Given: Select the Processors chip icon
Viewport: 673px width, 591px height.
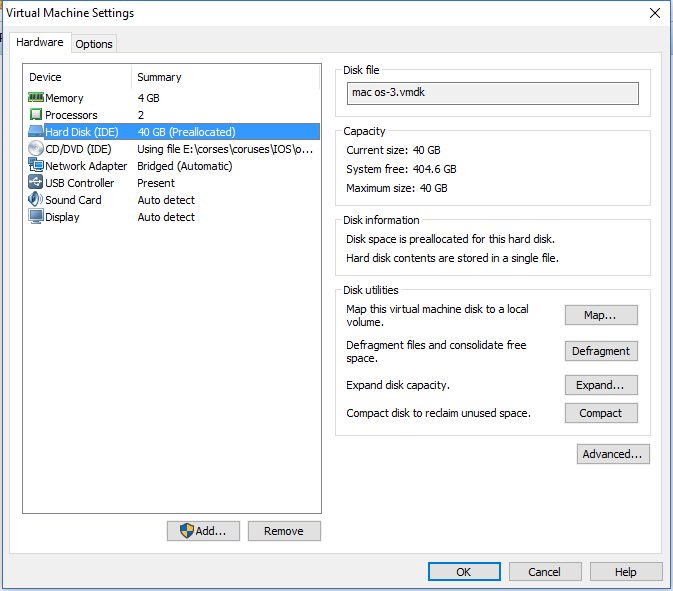Looking at the screenshot, I should (36, 115).
